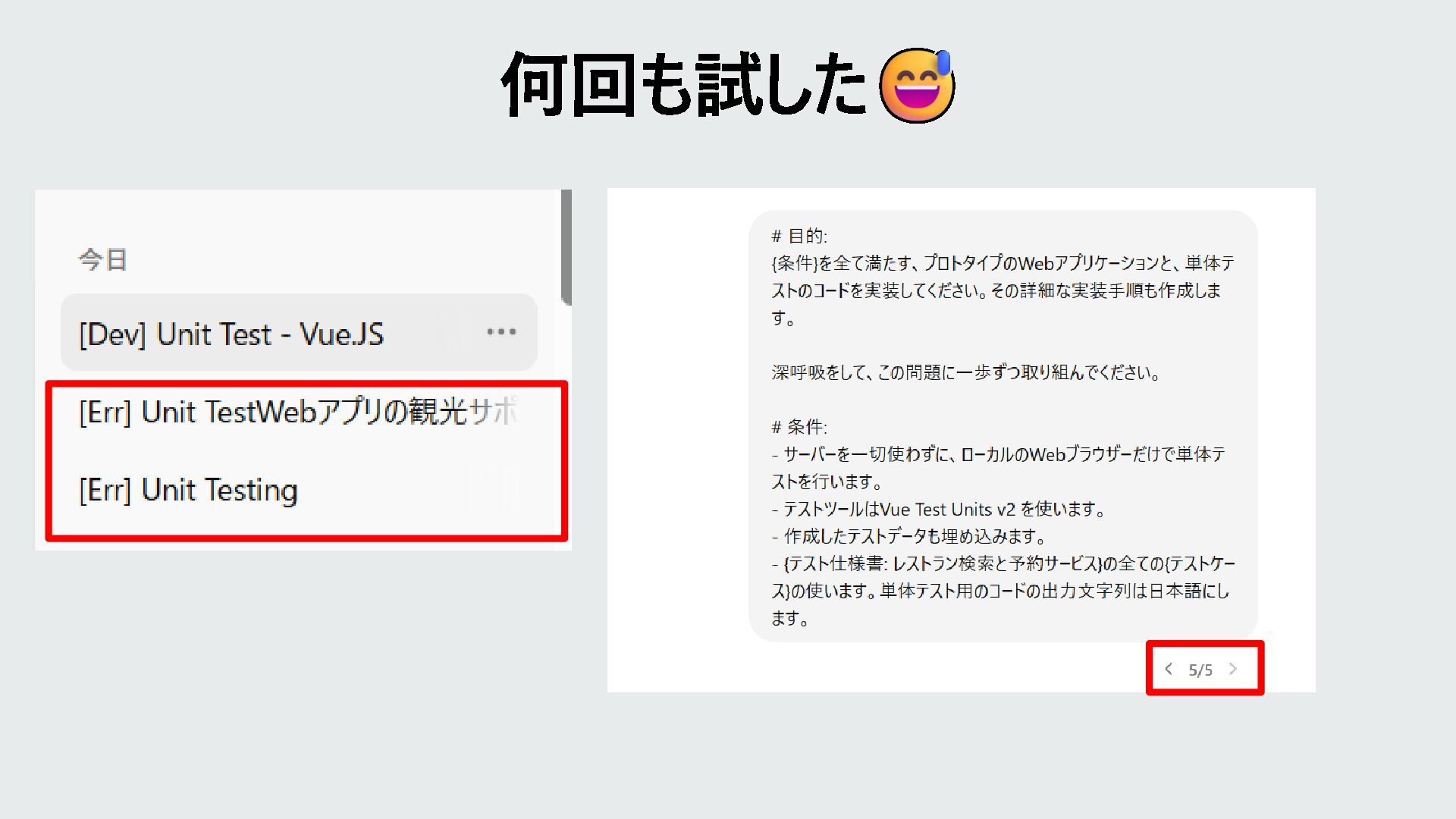1456x819 pixels.
Task: Go to next prompt version arrow
Action: click(x=1233, y=669)
